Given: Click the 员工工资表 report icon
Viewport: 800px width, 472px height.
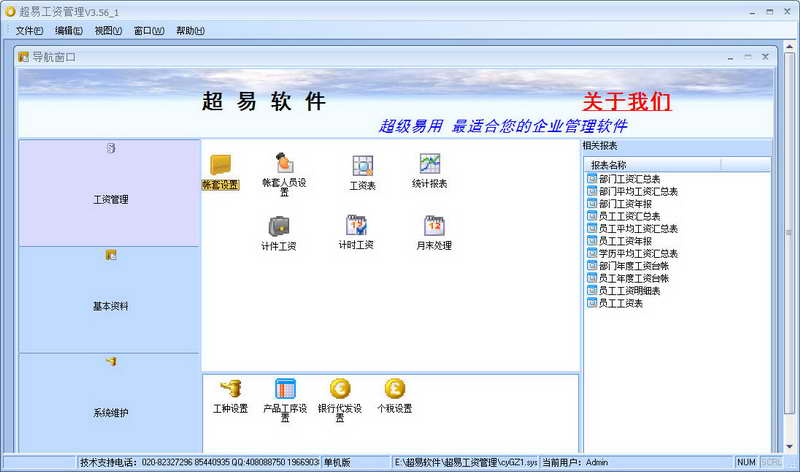Looking at the screenshot, I should [x=592, y=303].
